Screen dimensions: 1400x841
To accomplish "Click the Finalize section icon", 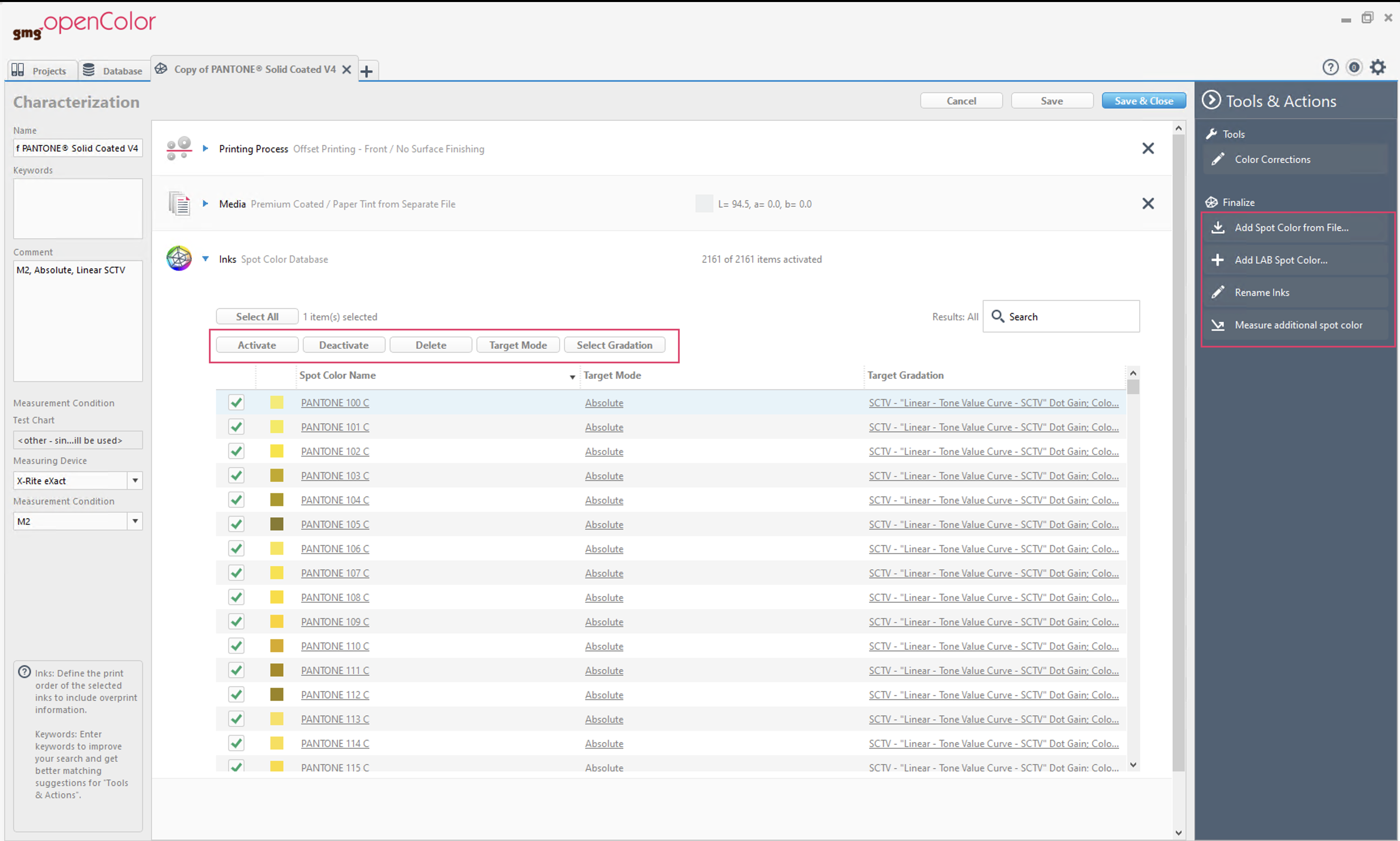I will [x=1211, y=202].
